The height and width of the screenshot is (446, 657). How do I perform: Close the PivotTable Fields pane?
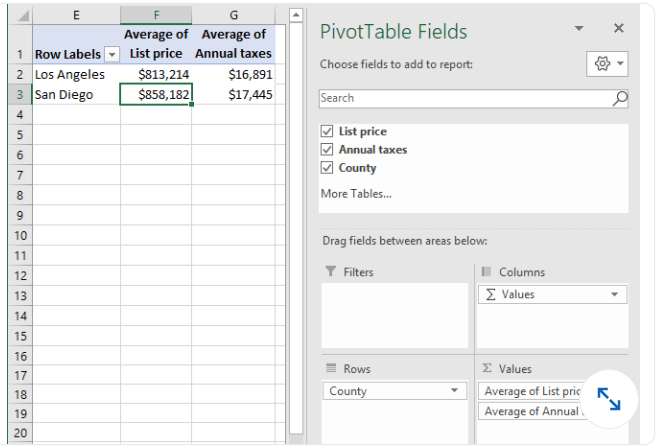coord(618,29)
